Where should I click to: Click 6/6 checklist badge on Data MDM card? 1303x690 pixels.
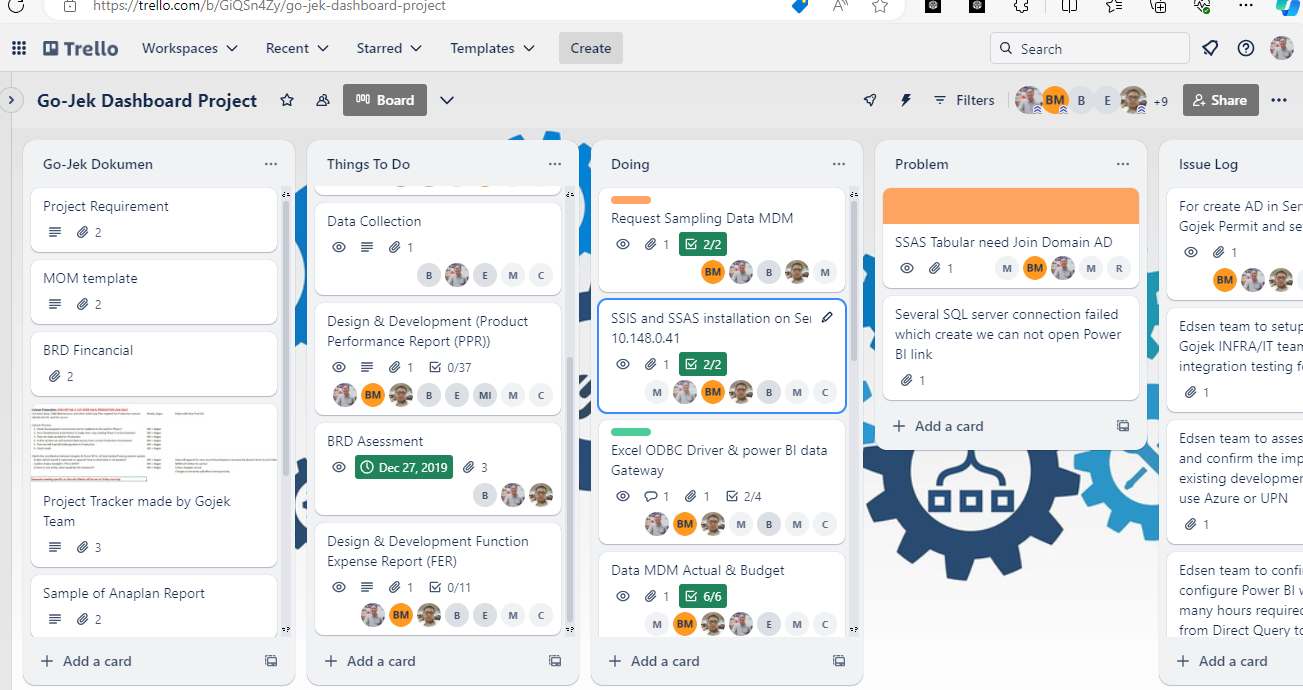pyautogui.click(x=702, y=596)
